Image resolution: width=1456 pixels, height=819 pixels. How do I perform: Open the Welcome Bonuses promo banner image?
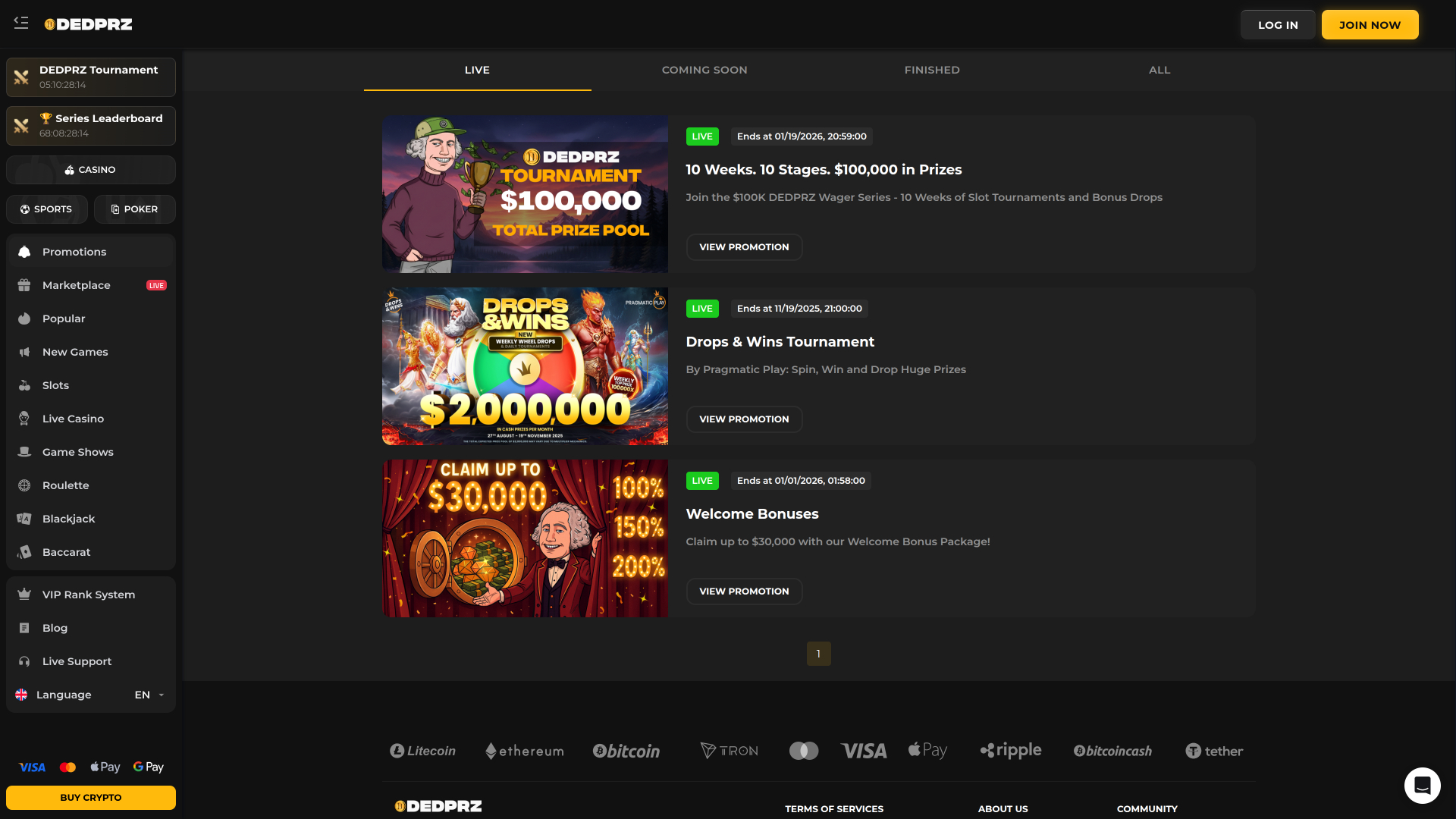coord(525,538)
